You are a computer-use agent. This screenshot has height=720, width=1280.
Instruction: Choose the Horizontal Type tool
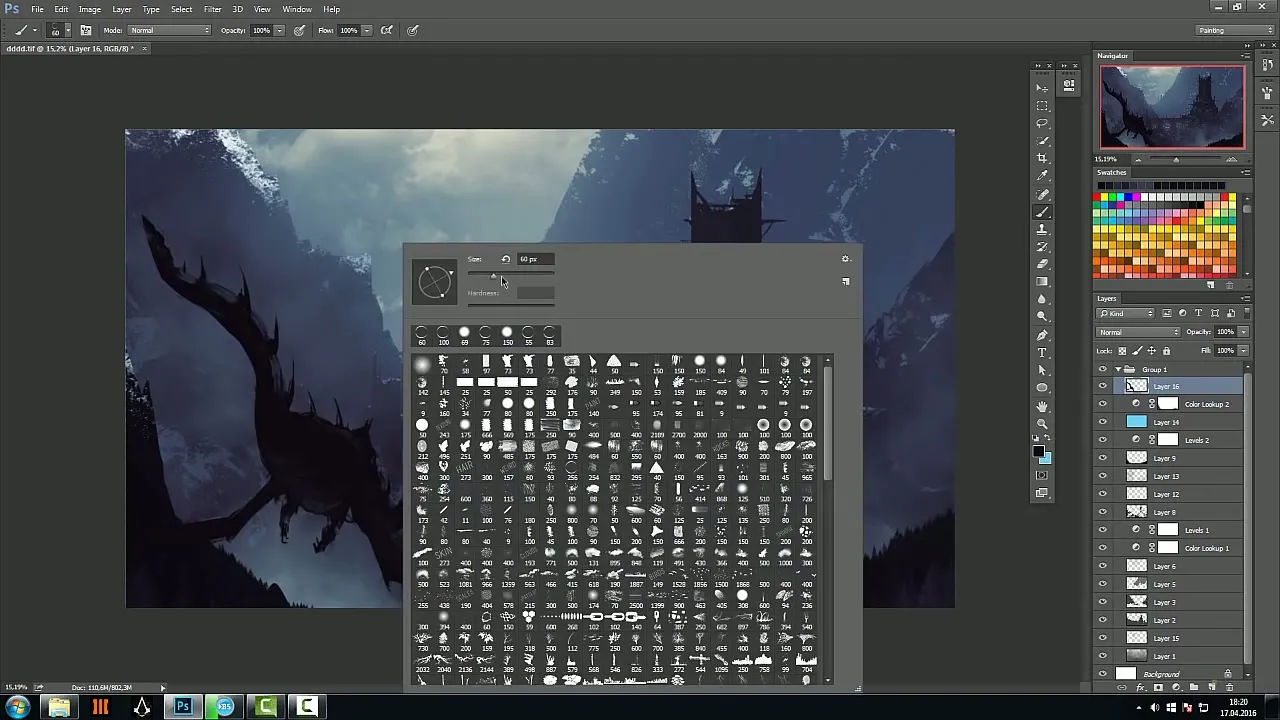1042,352
